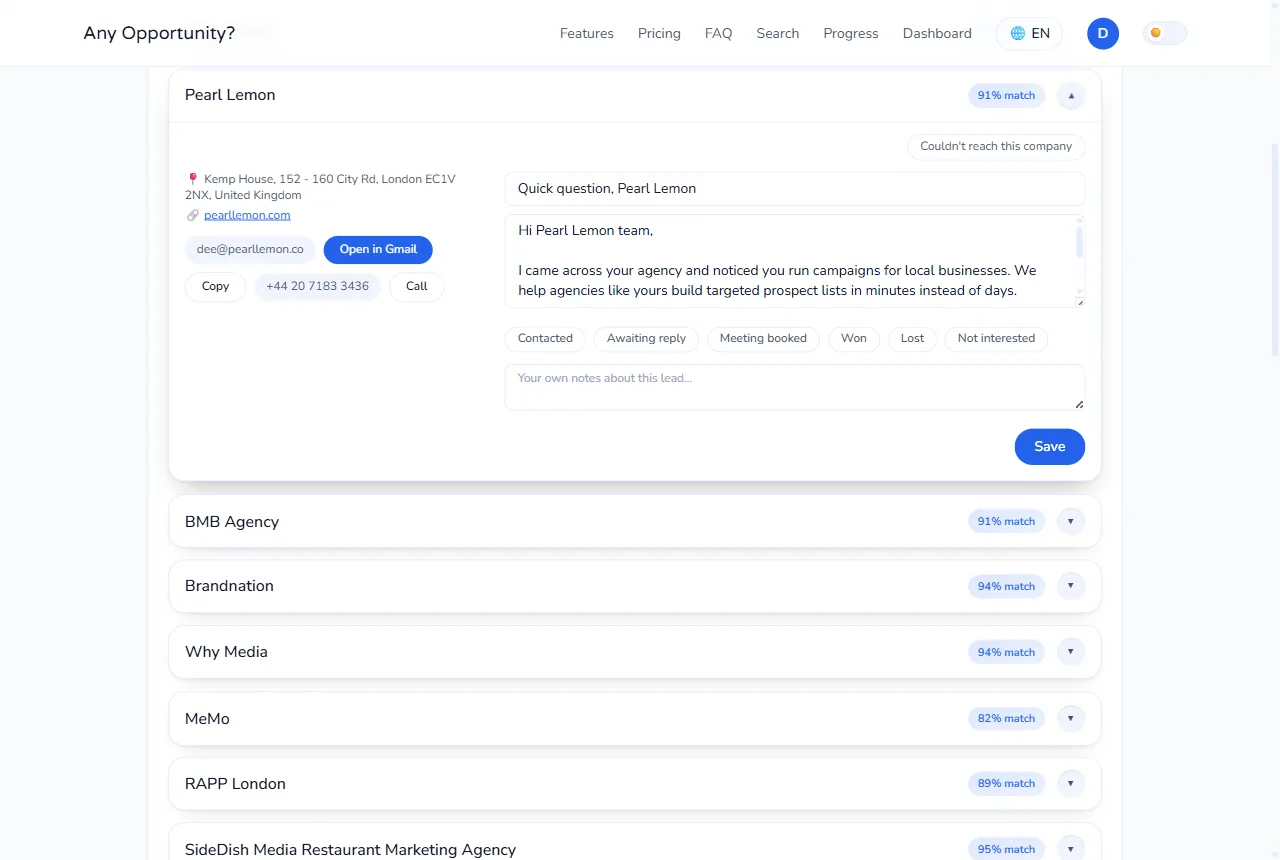1280x860 pixels.
Task: Click the globe language icon
Action: click(1018, 33)
